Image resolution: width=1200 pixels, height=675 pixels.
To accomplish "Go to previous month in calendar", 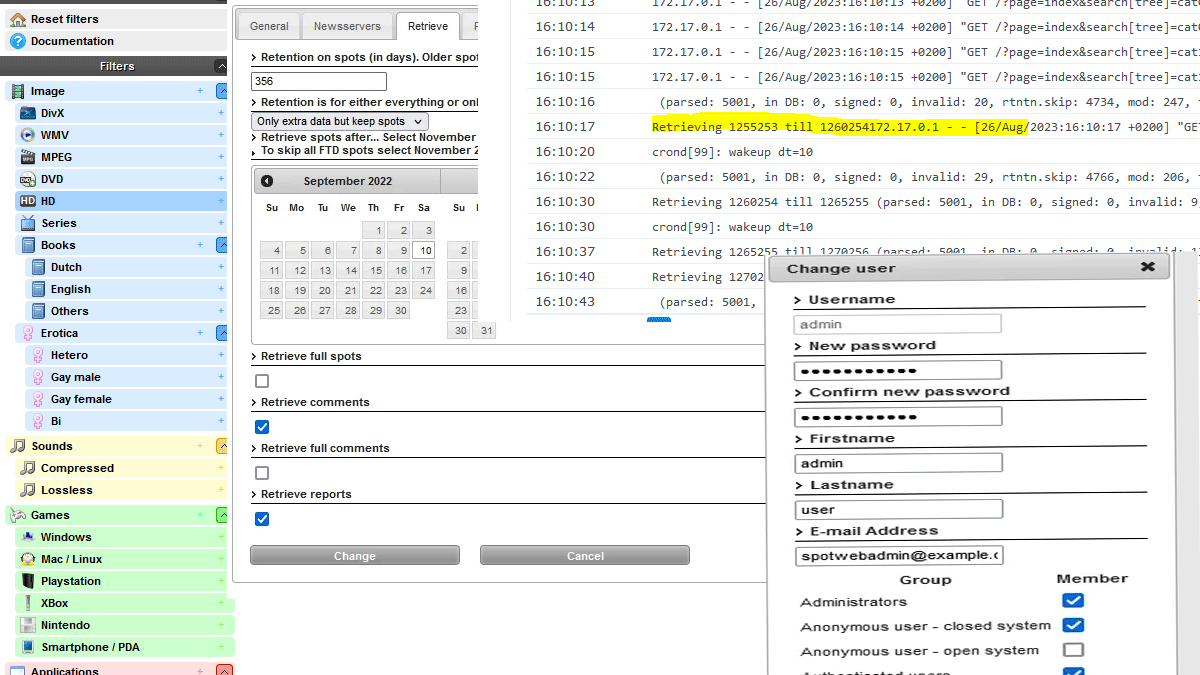I will [267, 181].
